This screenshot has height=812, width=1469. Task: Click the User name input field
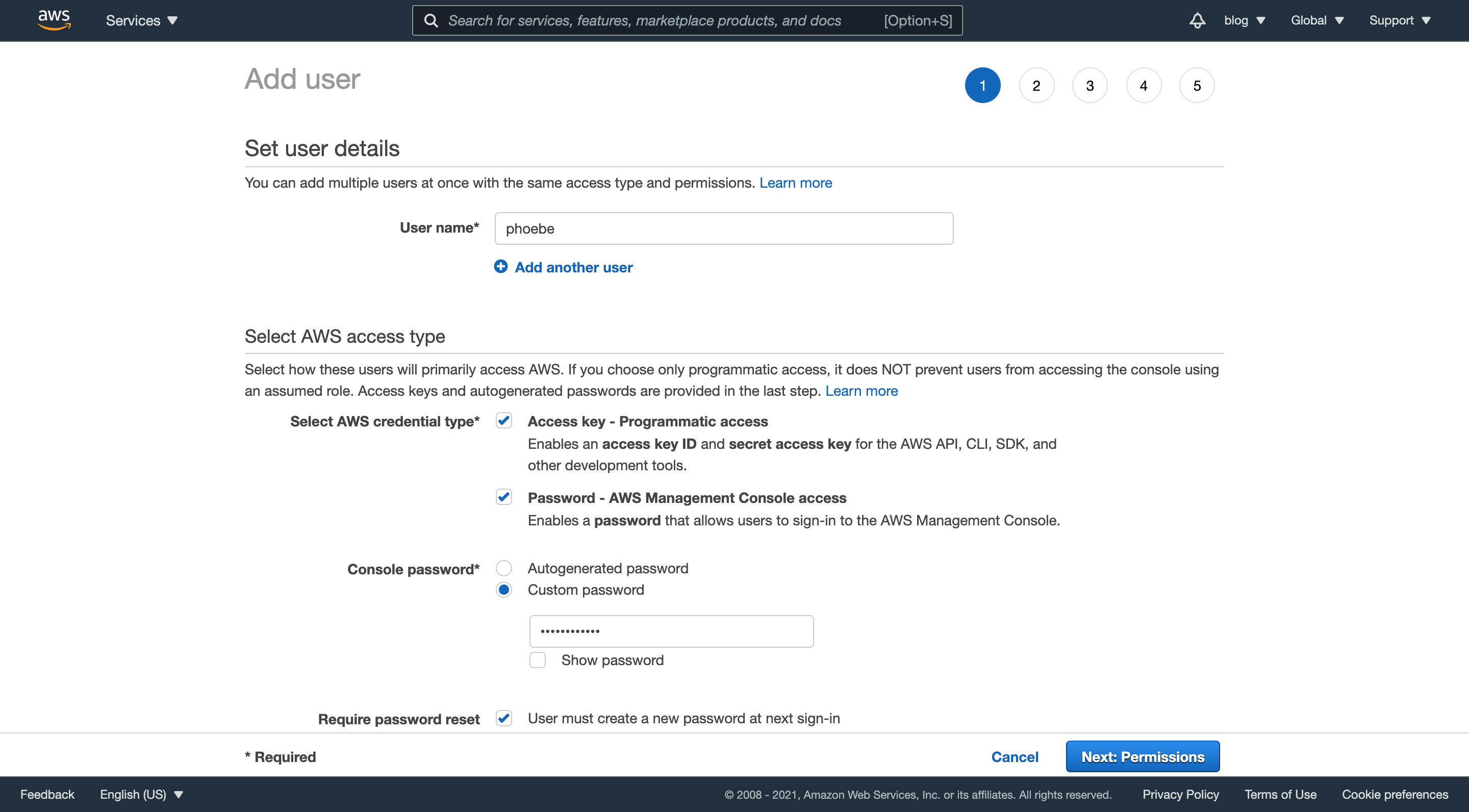click(x=724, y=229)
